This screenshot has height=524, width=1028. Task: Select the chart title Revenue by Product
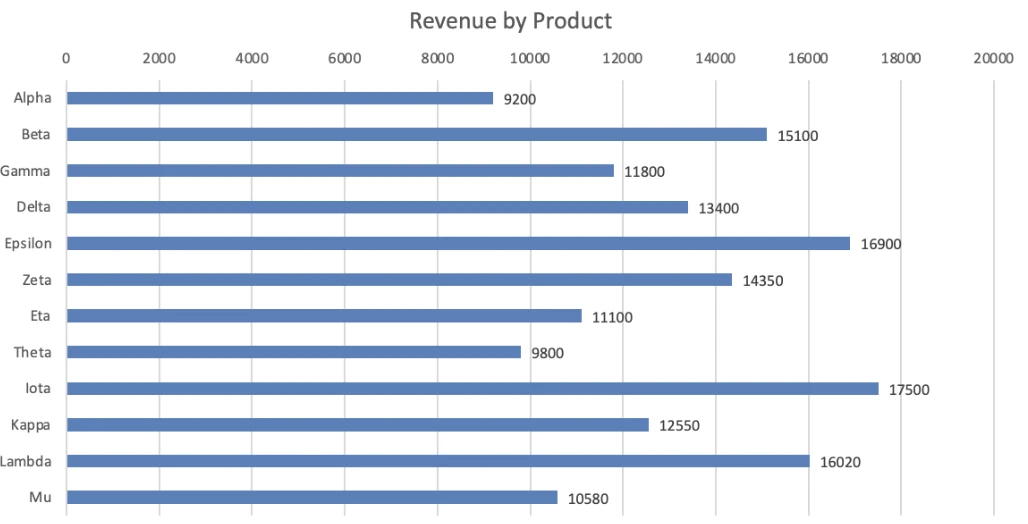pyautogui.click(x=510, y=20)
